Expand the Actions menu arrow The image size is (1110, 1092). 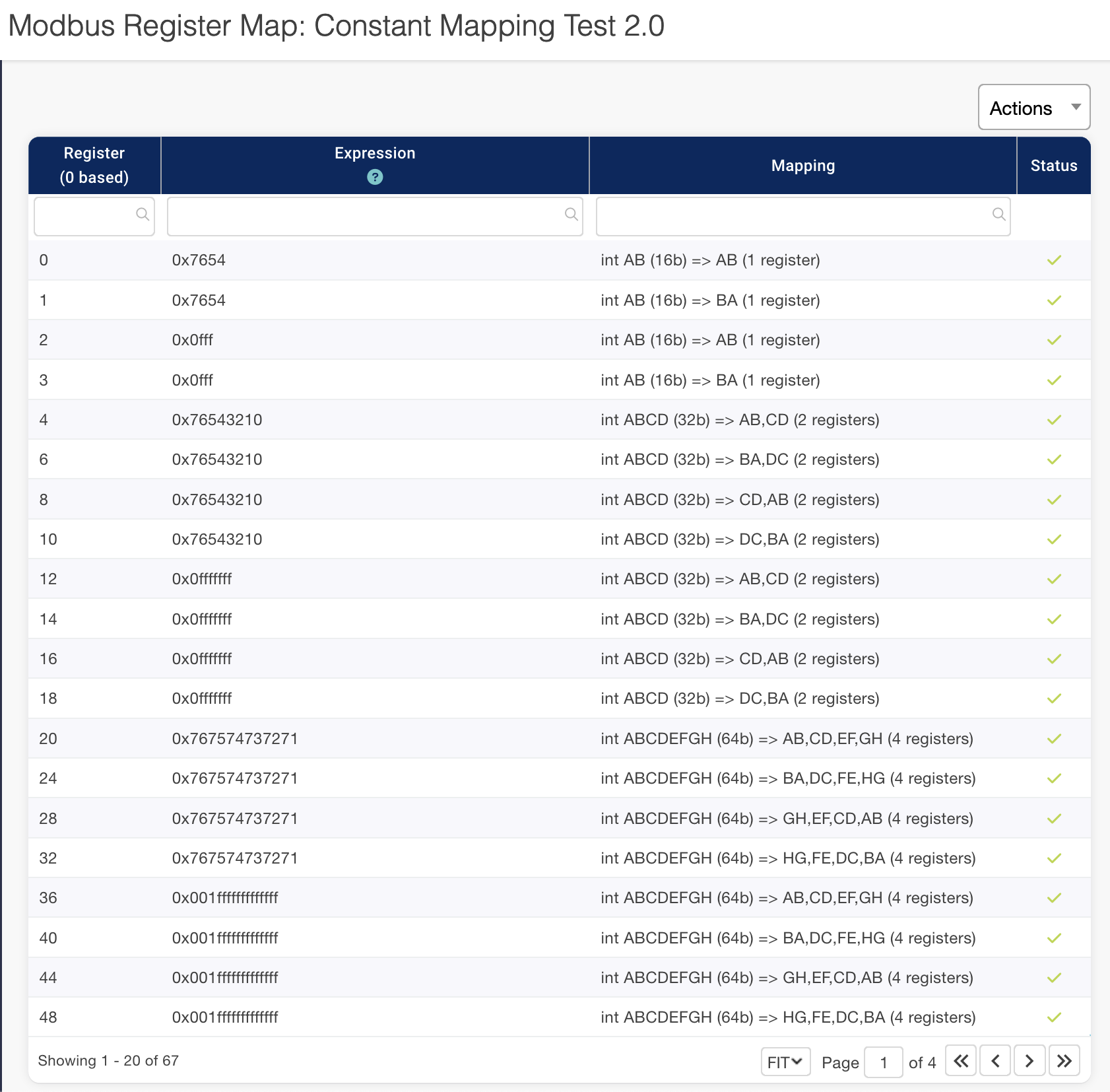pos(1076,107)
